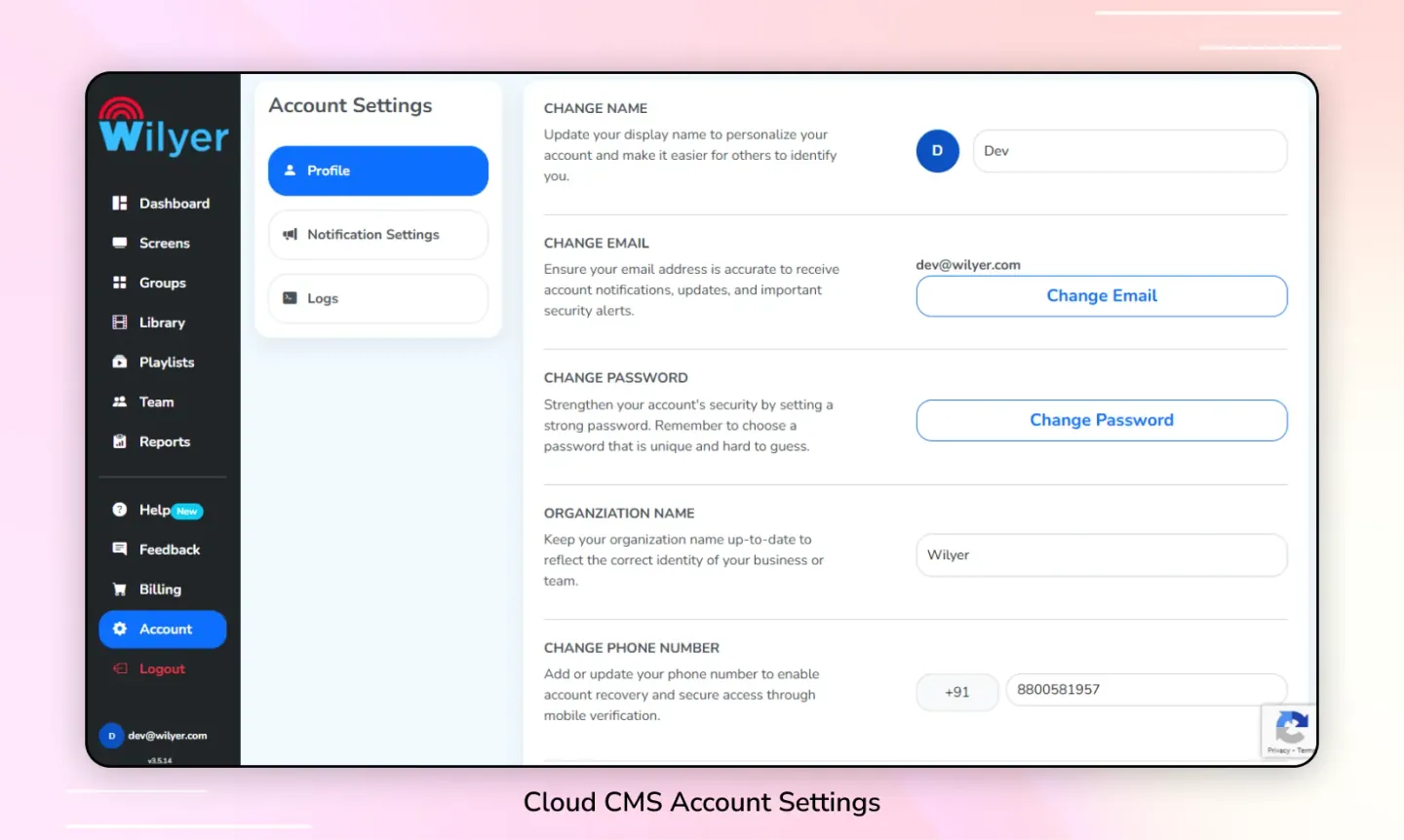The image size is (1404, 840).
Task: Click the reCAPTCHA badge
Action: pyautogui.click(x=1289, y=731)
